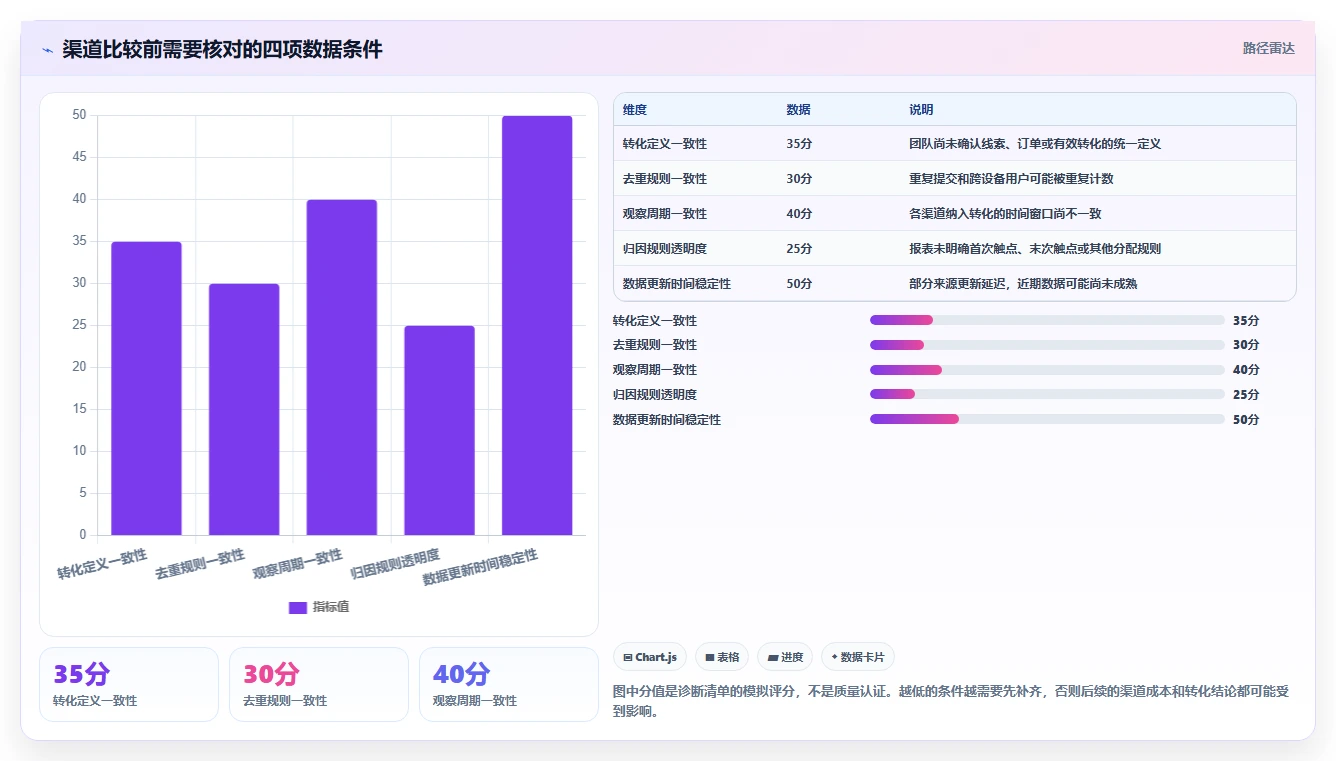Click the 维度 column header
Screen dimensions: 1336x761
pyautogui.click(x=635, y=110)
